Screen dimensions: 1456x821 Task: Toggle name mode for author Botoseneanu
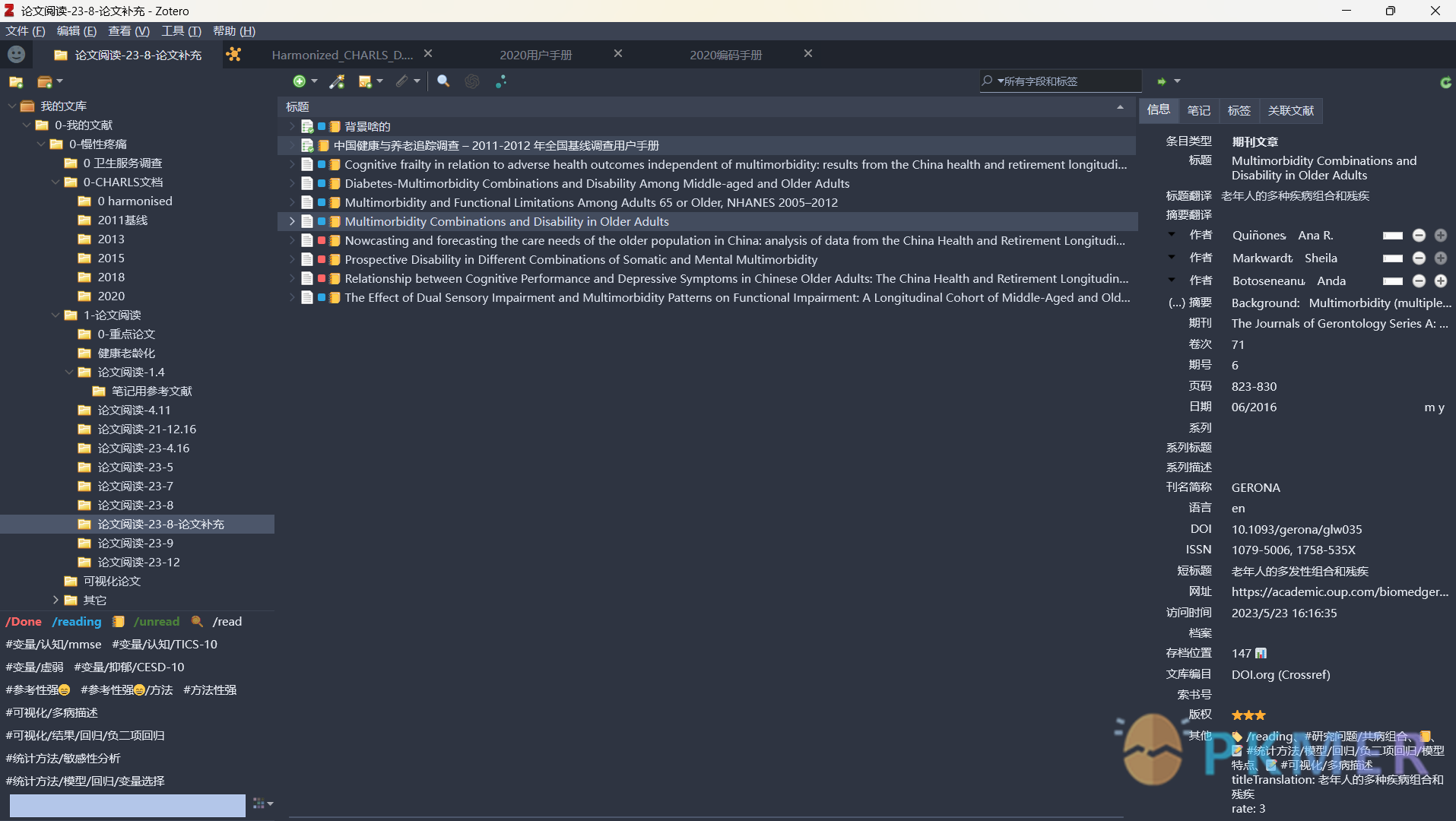(1392, 281)
